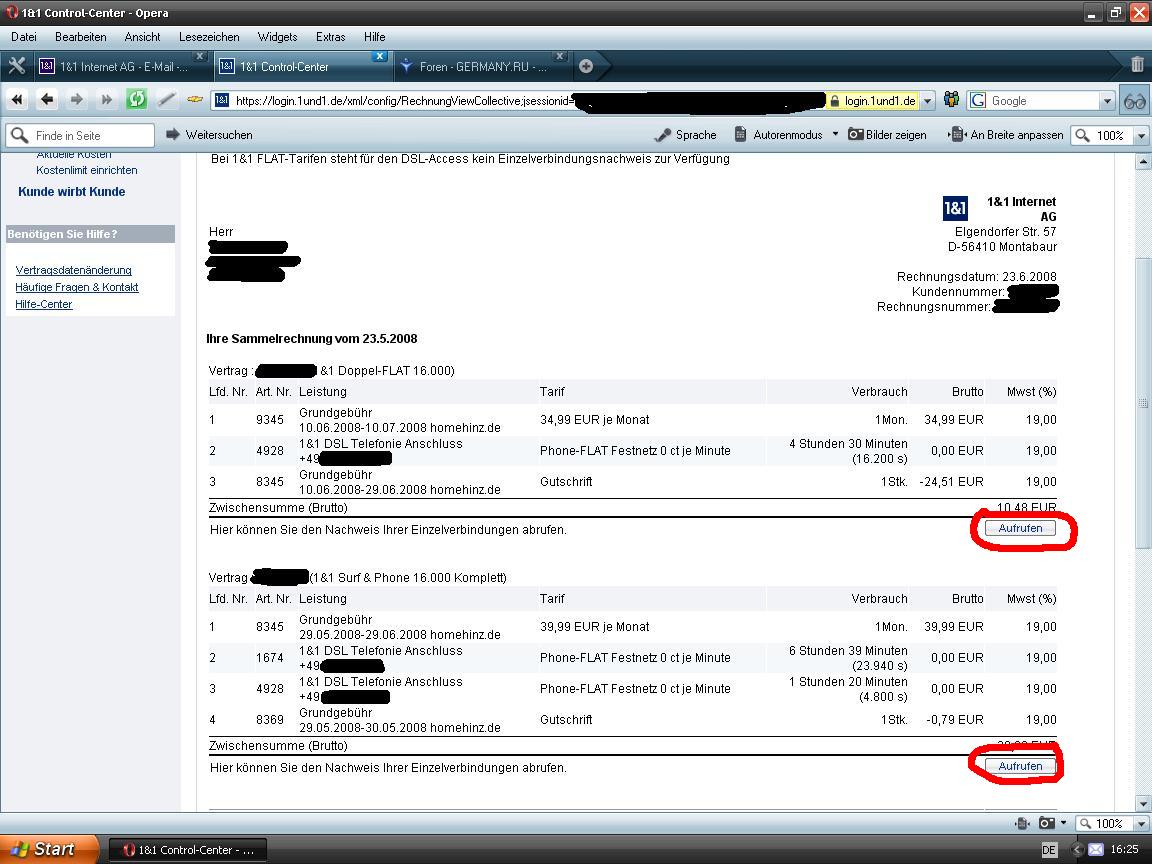Open the Ansicht menu

(x=143, y=37)
